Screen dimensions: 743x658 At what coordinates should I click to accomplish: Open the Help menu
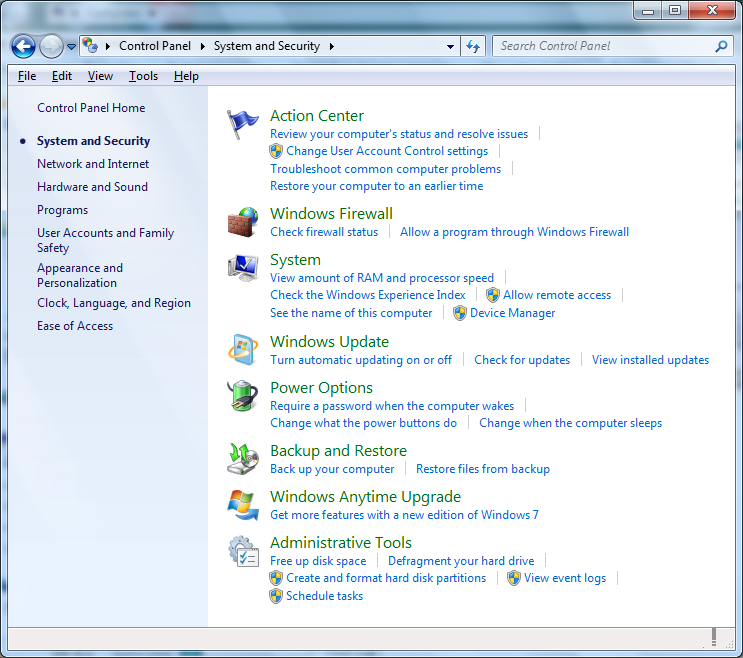click(186, 76)
